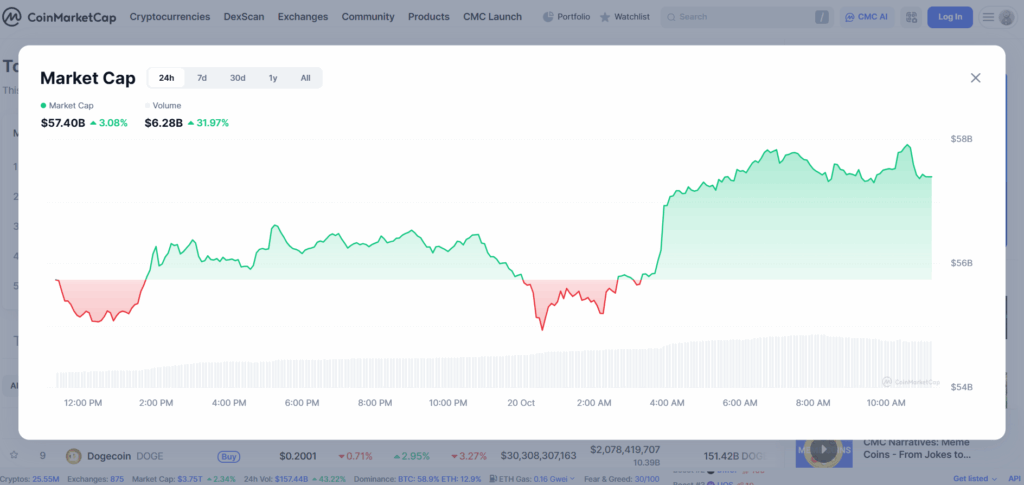Click the $6.28B volume value
Screen dimensions: 1024x485
(x=163, y=123)
